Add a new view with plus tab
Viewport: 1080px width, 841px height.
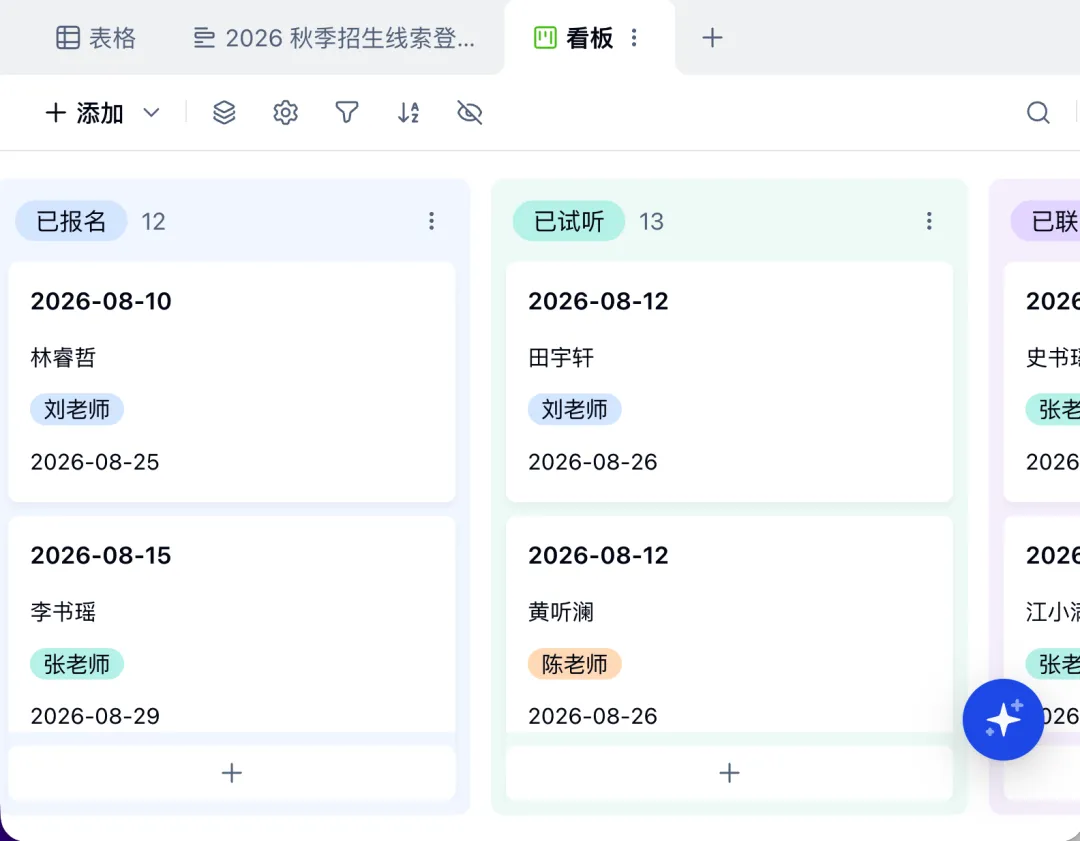tap(712, 38)
